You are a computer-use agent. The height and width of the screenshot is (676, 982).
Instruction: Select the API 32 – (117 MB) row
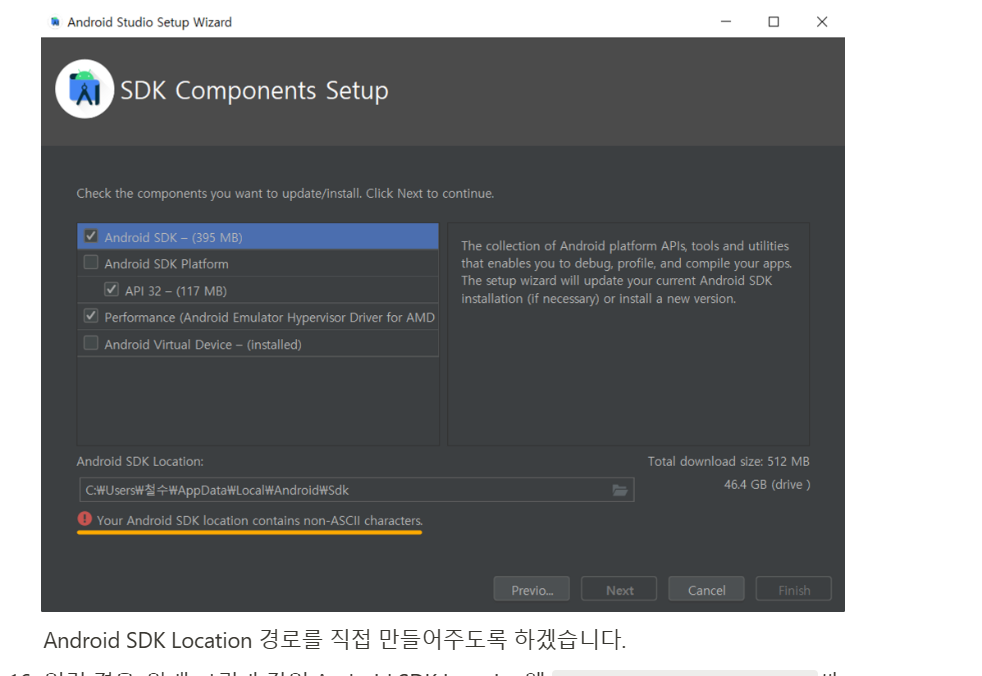(x=258, y=290)
